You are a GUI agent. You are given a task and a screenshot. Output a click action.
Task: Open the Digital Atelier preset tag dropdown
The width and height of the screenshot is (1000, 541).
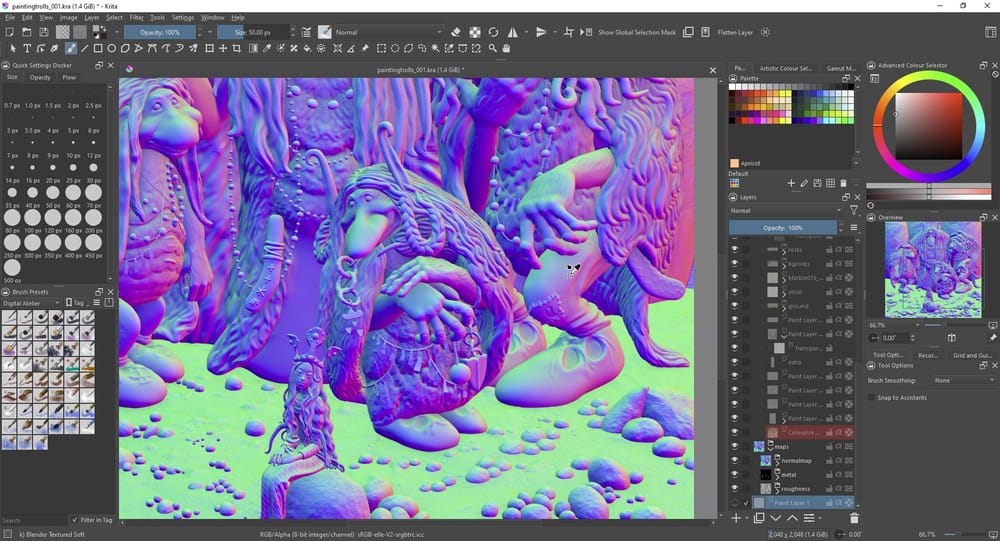(29, 303)
